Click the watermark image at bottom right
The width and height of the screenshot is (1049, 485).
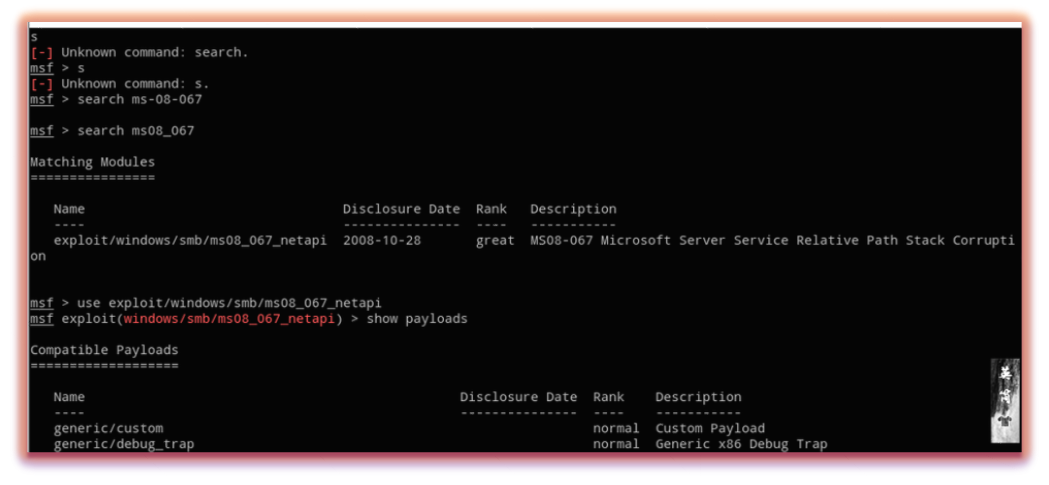pyautogui.click(x=1004, y=400)
